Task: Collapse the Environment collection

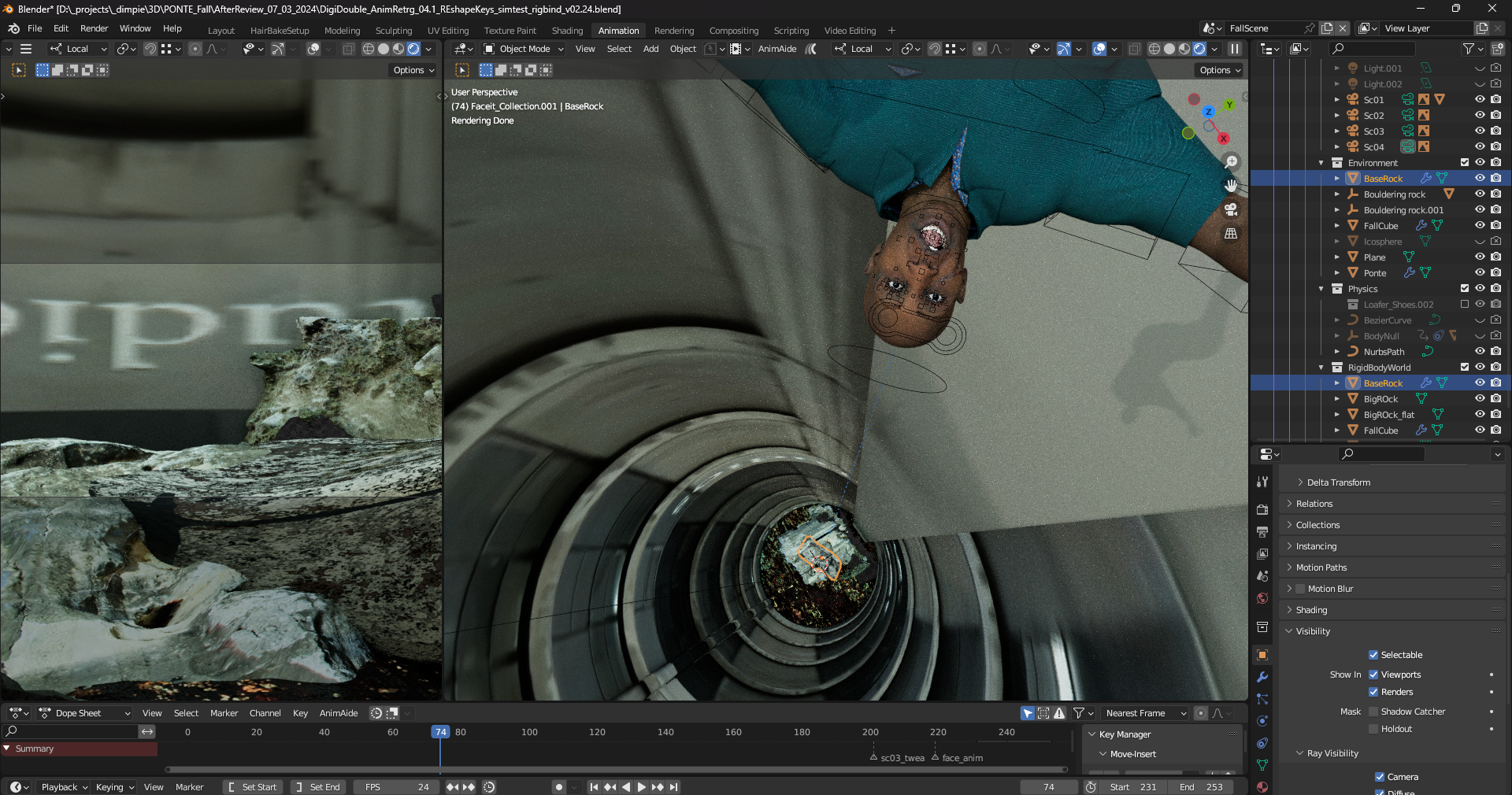Action: pyautogui.click(x=1321, y=163)
